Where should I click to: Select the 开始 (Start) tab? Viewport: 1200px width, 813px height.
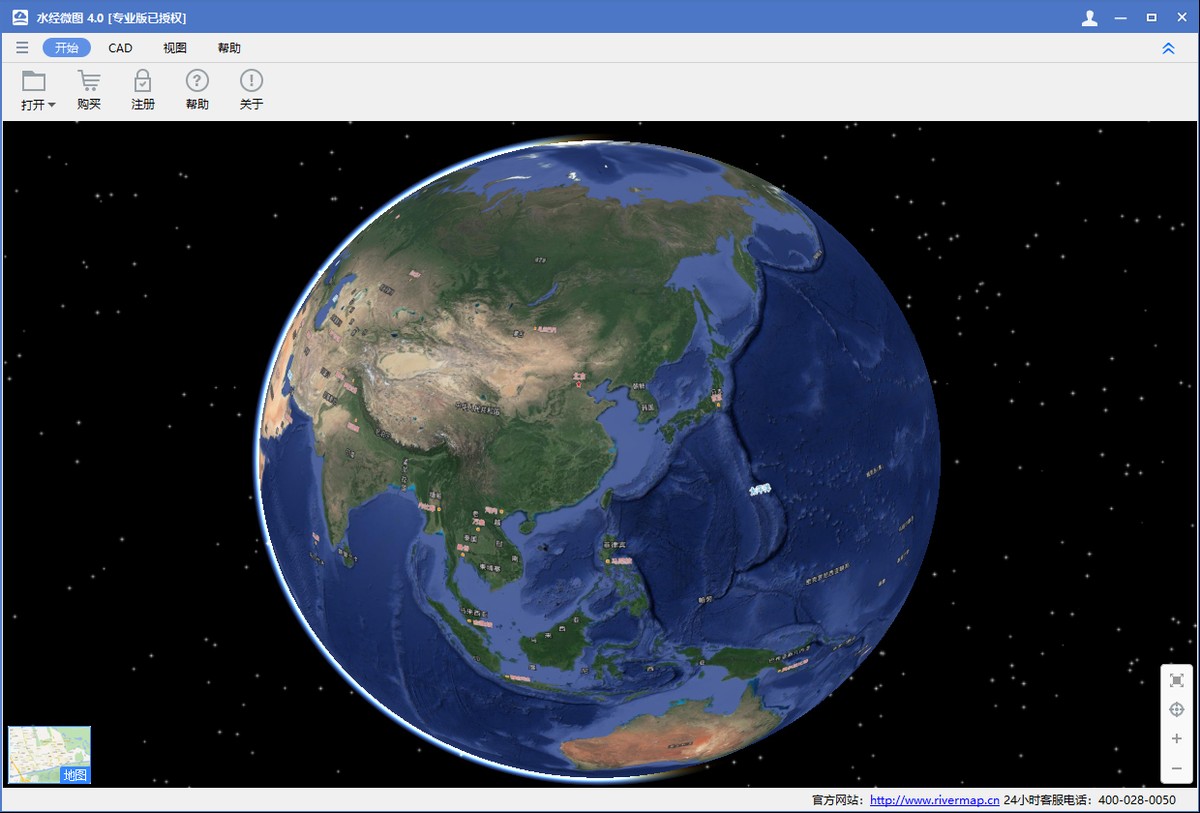click(x=66, y=47)
